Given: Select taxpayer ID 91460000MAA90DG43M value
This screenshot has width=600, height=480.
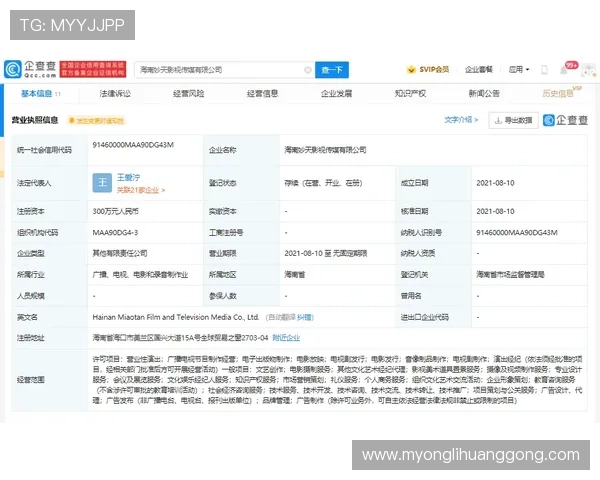Looking at the screenshot, I should (517, 233).
